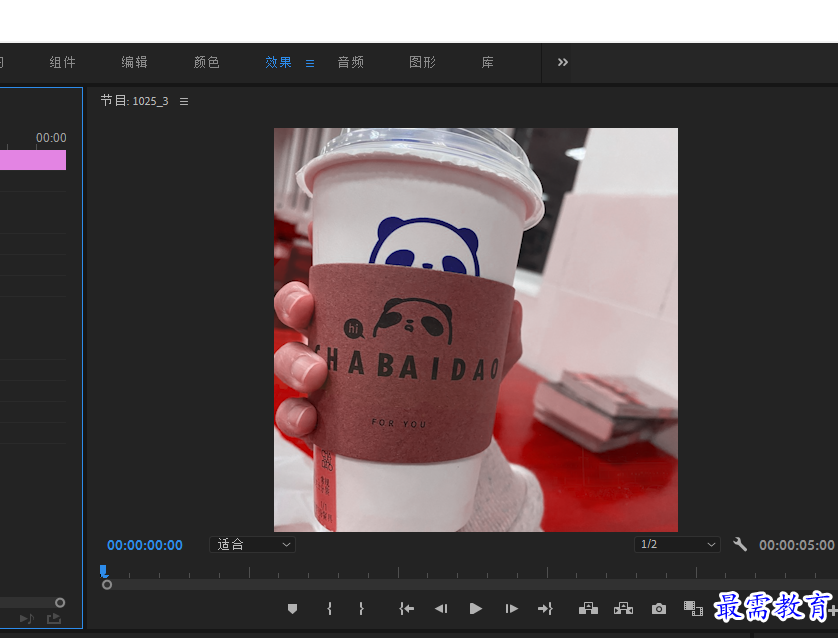Export frame with camera icon
Viewport: 838px width, 638px height.
tap(659, 609)
